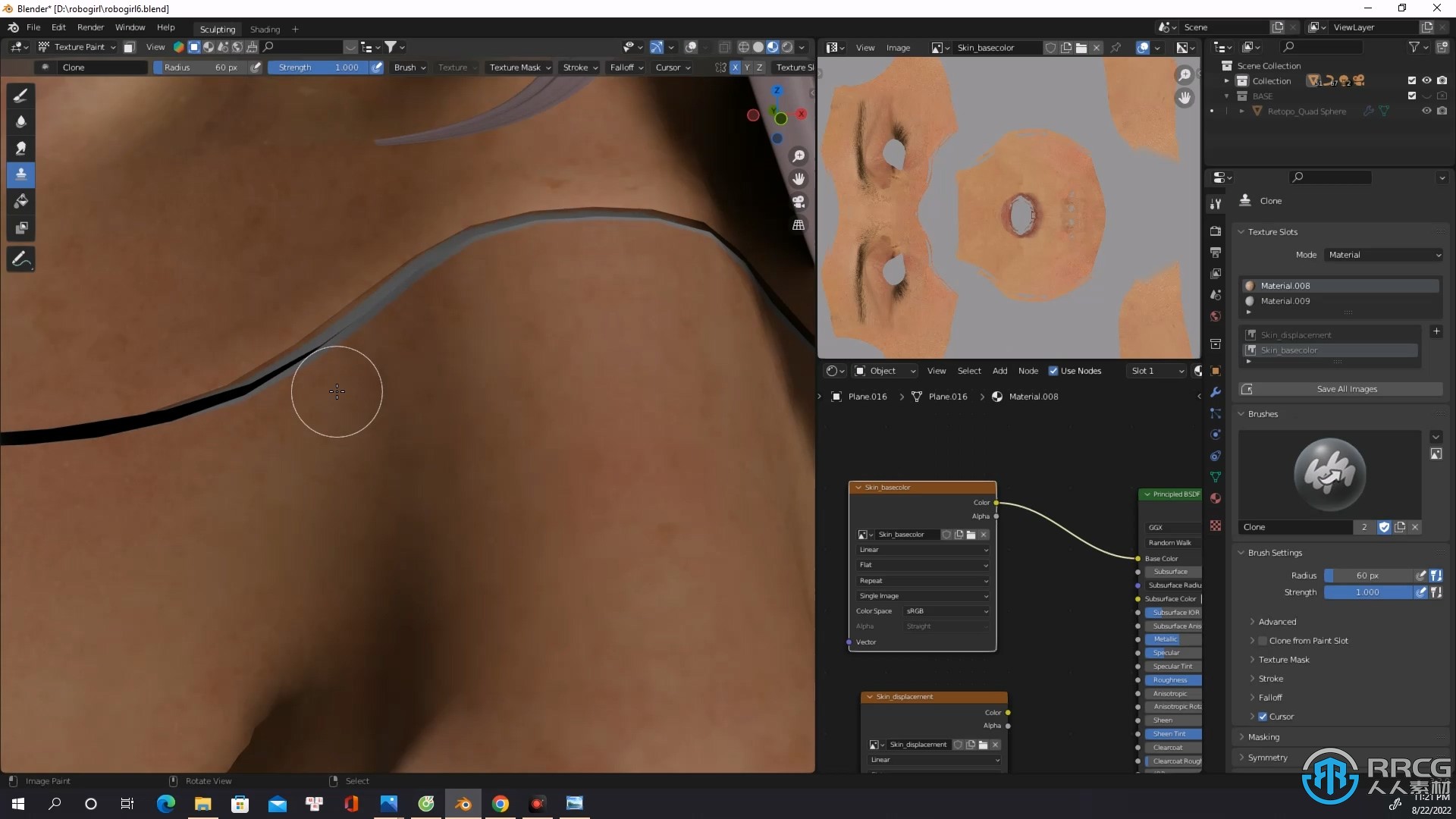This screenshot has width=1456, height=819.
Task: Open Material properties tab
Action: [1216, 498]
